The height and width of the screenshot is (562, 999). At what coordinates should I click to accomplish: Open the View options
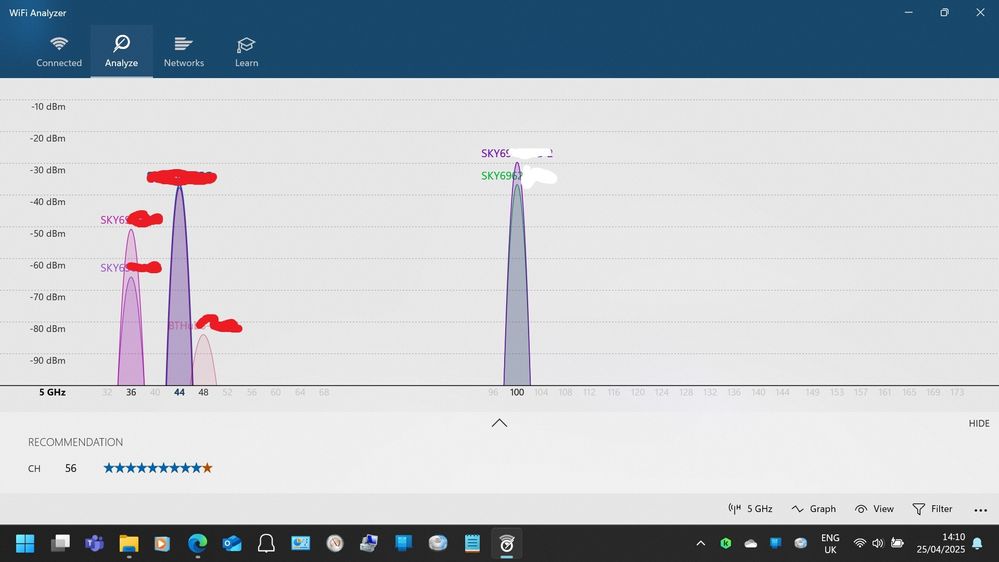tap(874, 508)
